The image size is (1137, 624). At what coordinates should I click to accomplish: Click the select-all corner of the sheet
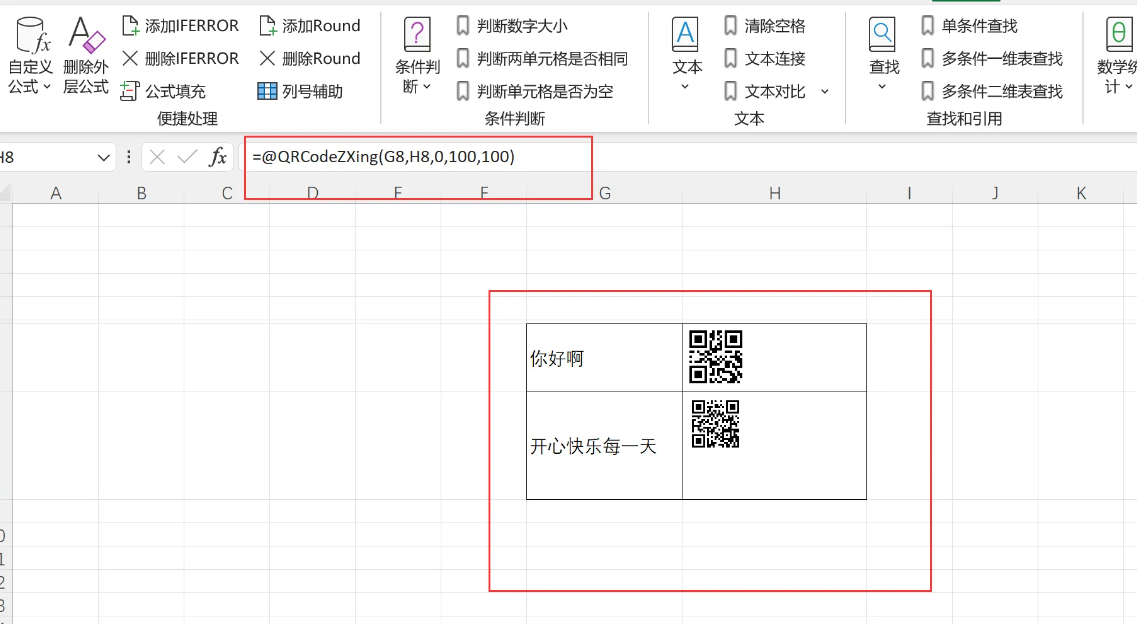click(5, 193)
